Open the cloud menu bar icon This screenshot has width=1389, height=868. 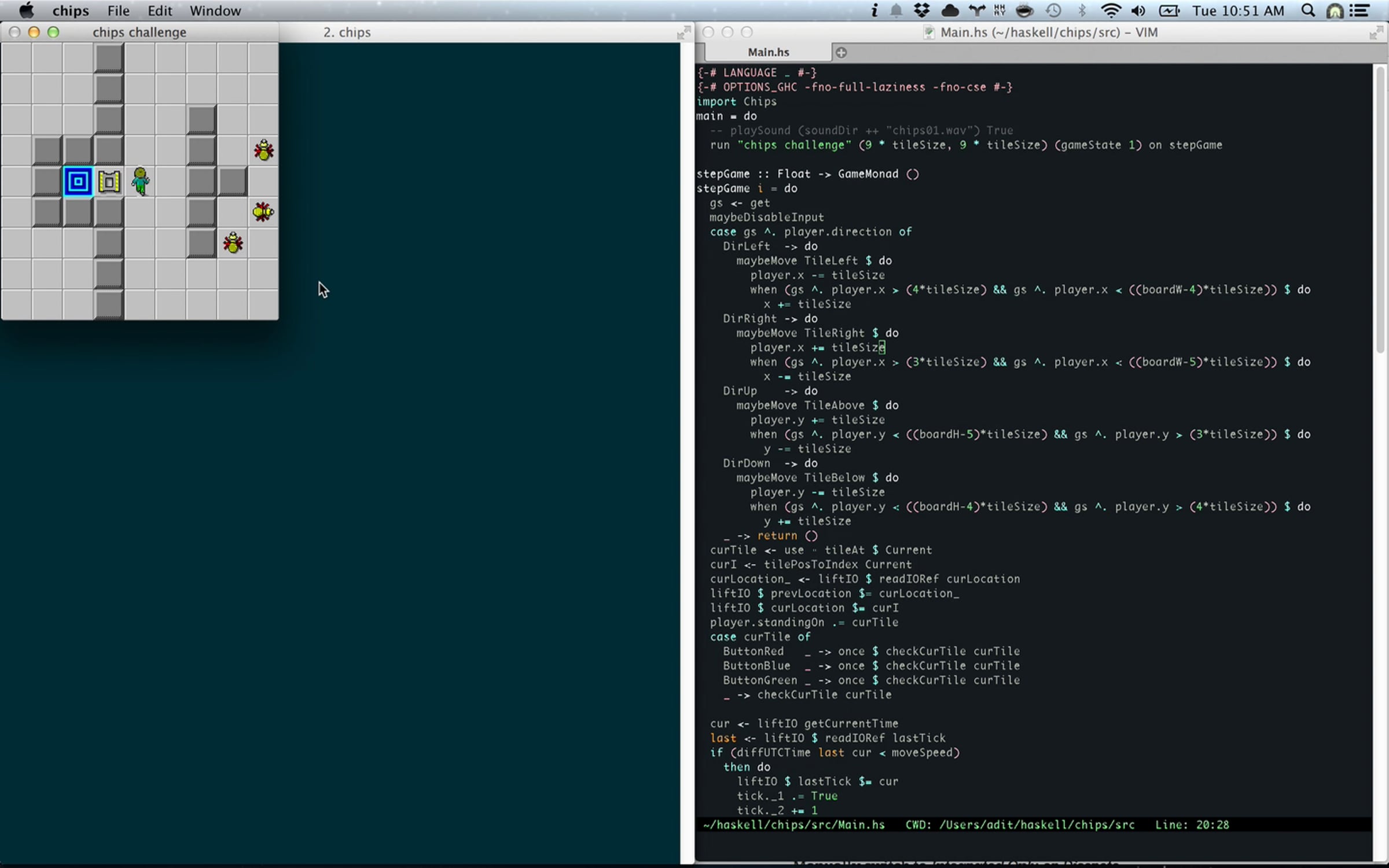[950, 10]
